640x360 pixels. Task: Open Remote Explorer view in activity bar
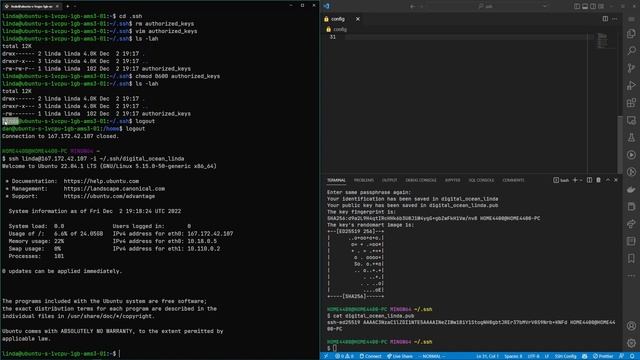631,120
